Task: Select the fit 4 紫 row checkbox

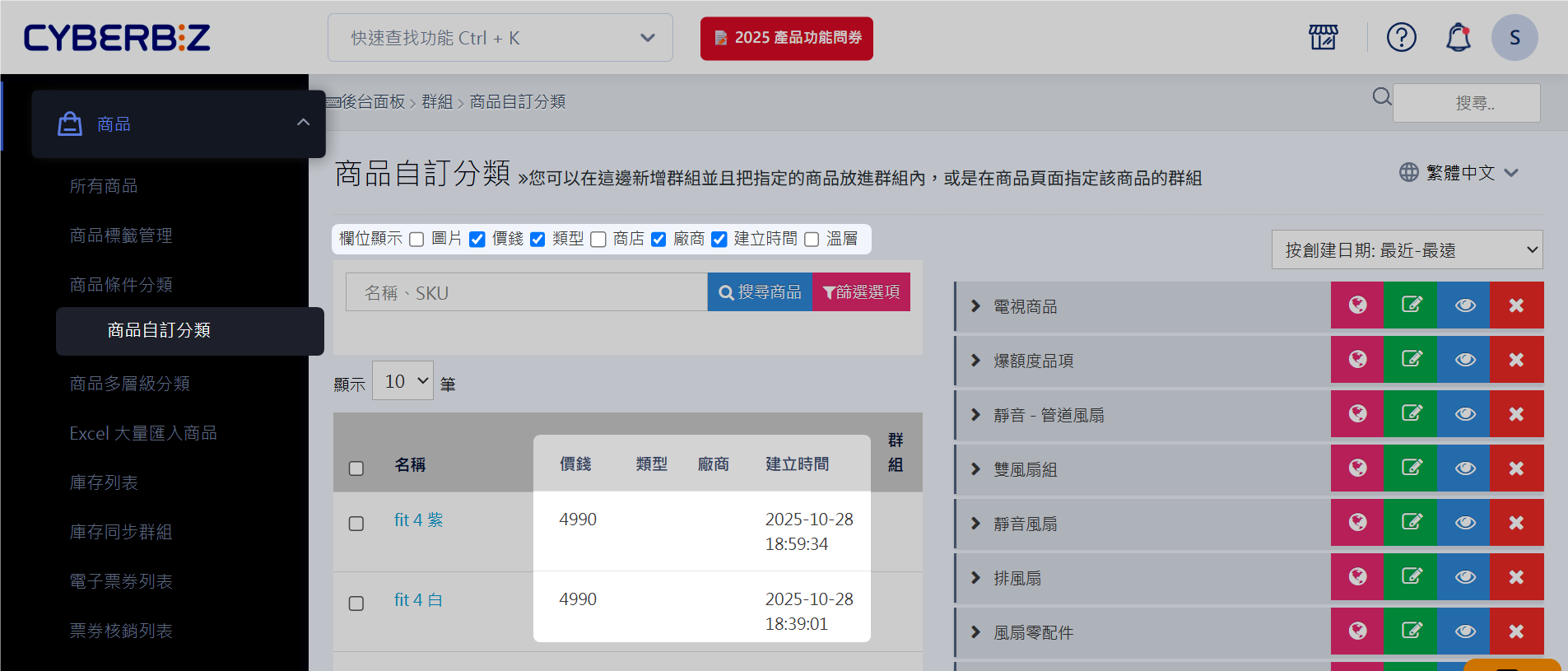Action: 356,524
